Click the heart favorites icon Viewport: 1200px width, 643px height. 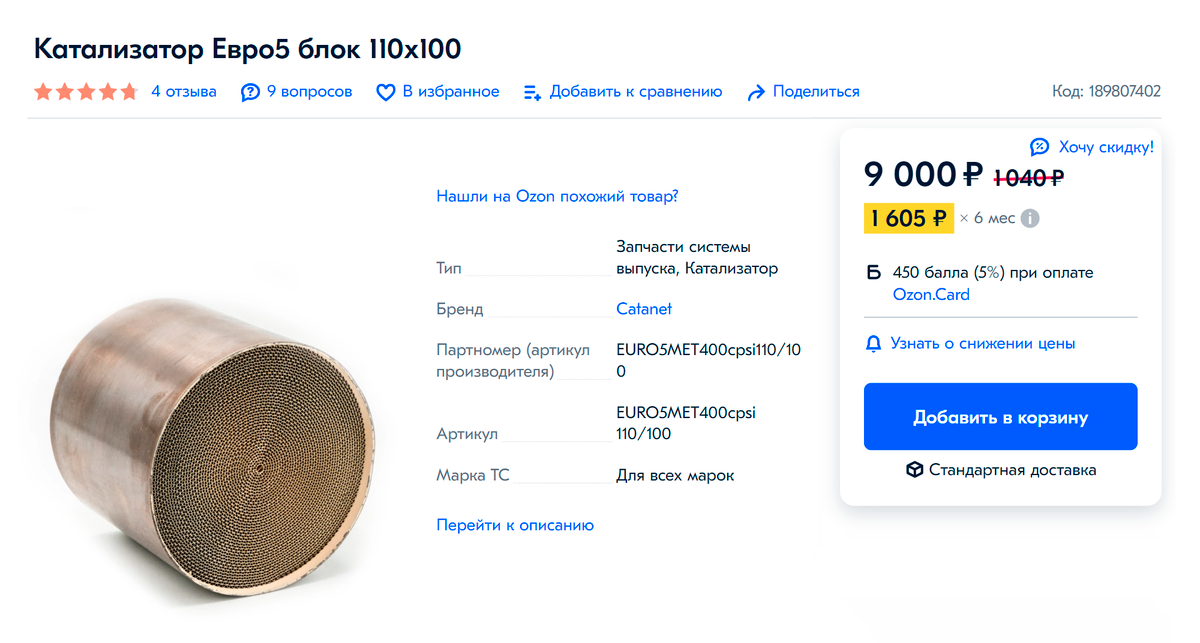coord(386,92)
